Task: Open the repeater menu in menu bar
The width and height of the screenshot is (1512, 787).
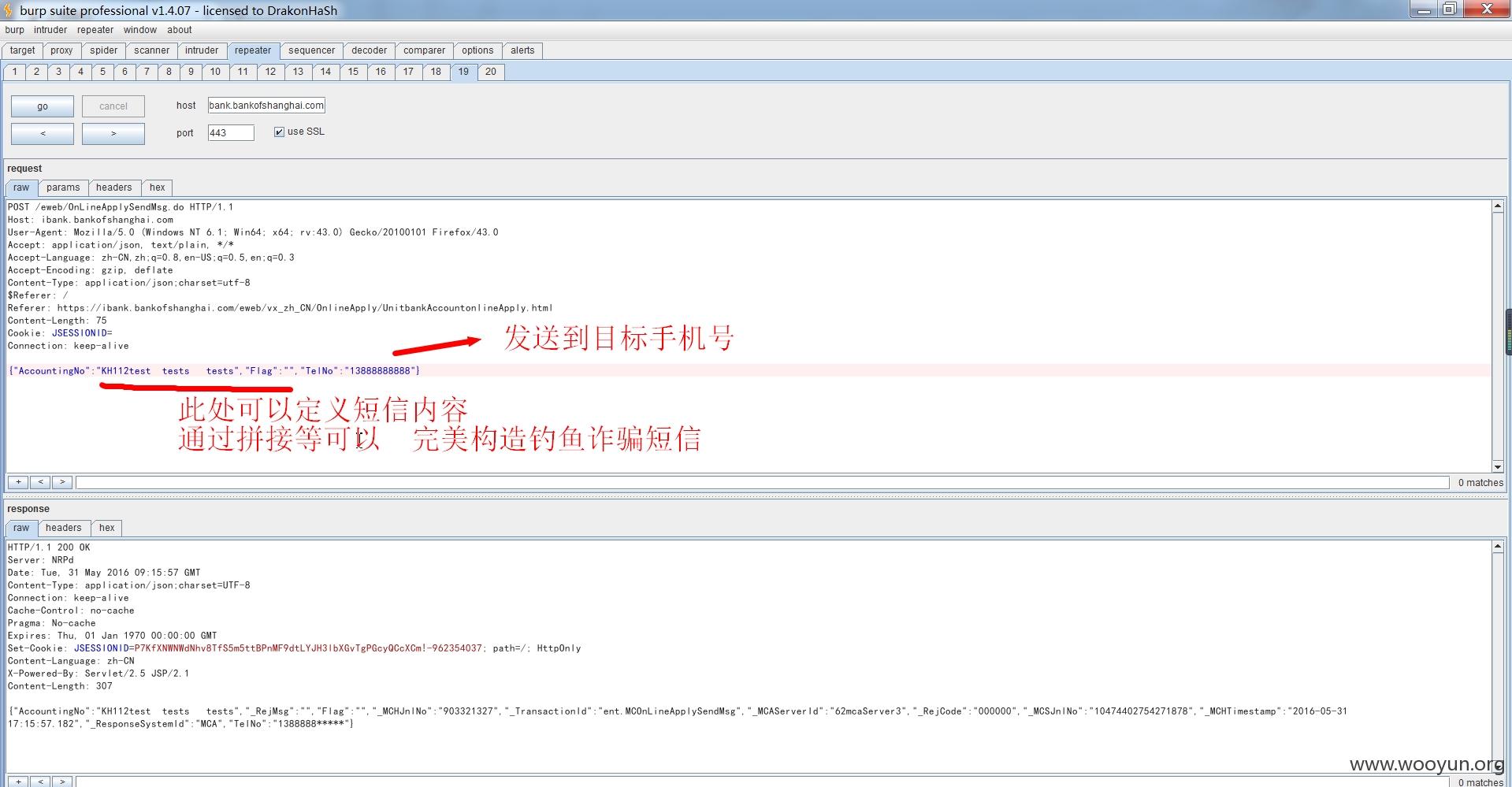Action: pyautogui.click(x=95, y=30)
